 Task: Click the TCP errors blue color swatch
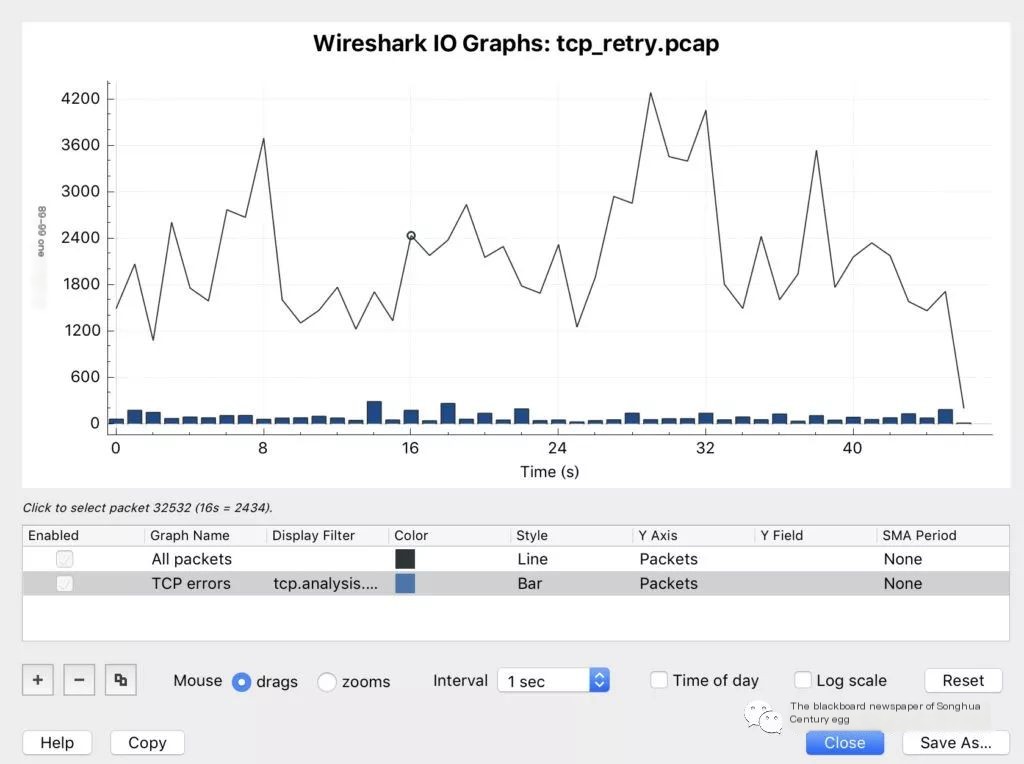[405, 583]
